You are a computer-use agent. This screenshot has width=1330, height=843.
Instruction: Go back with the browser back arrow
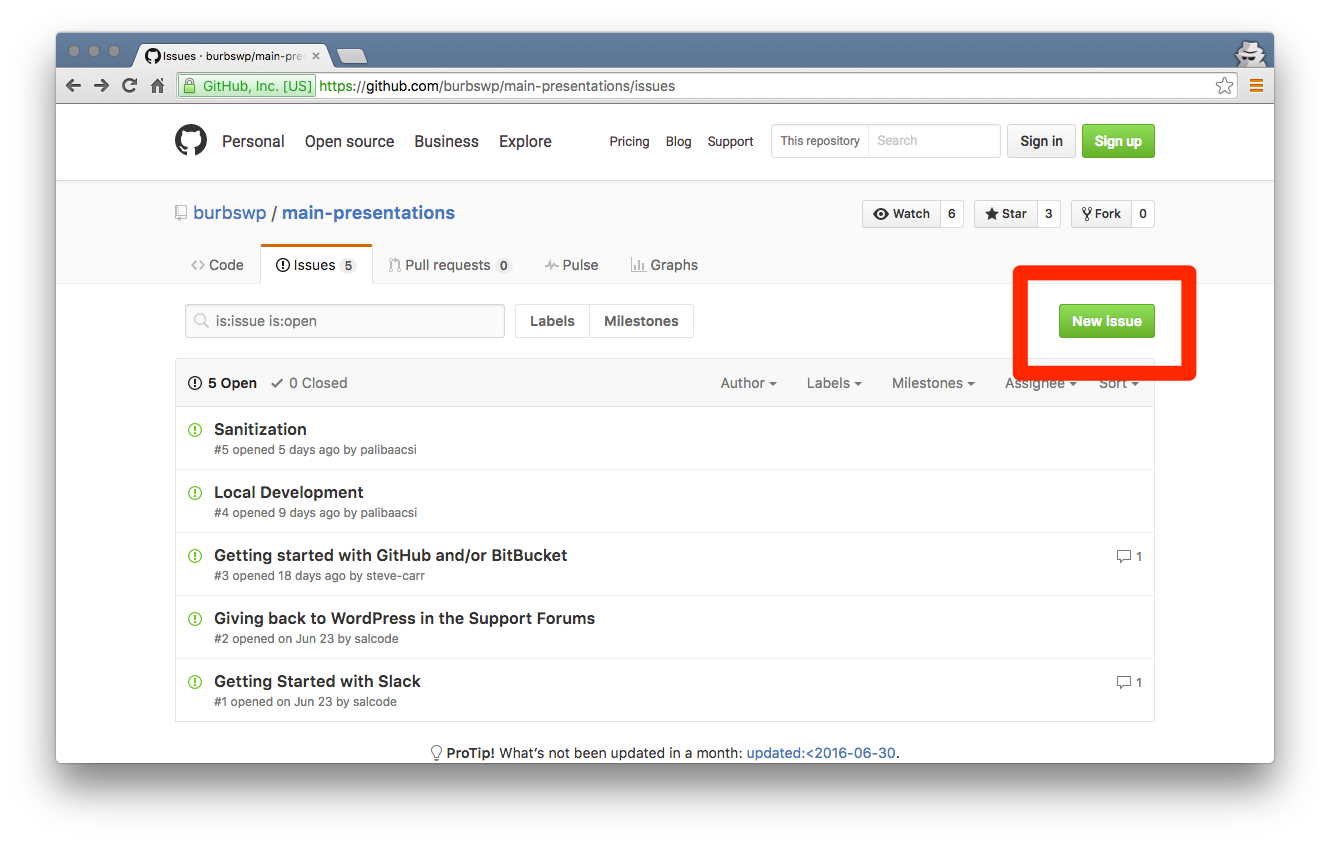click(73, 86)
